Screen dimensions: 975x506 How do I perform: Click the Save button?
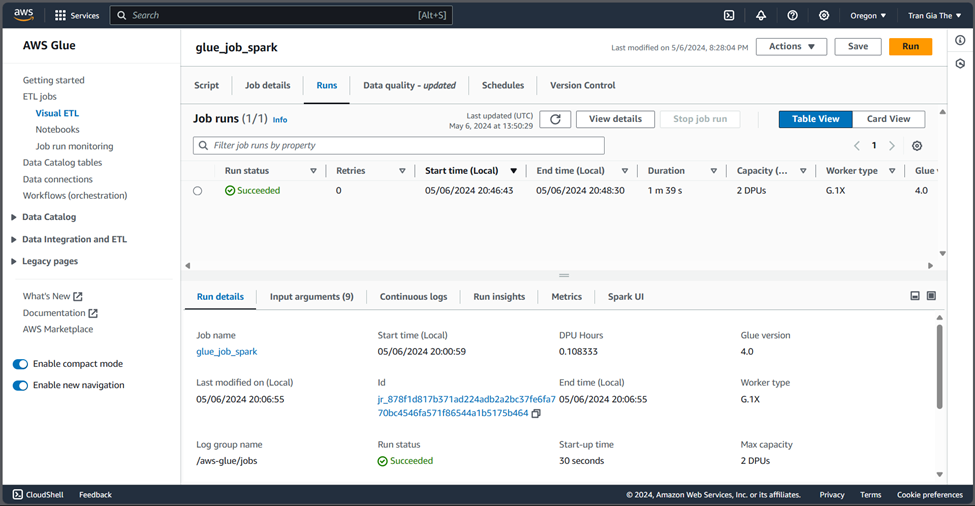(x=858, y=47)
